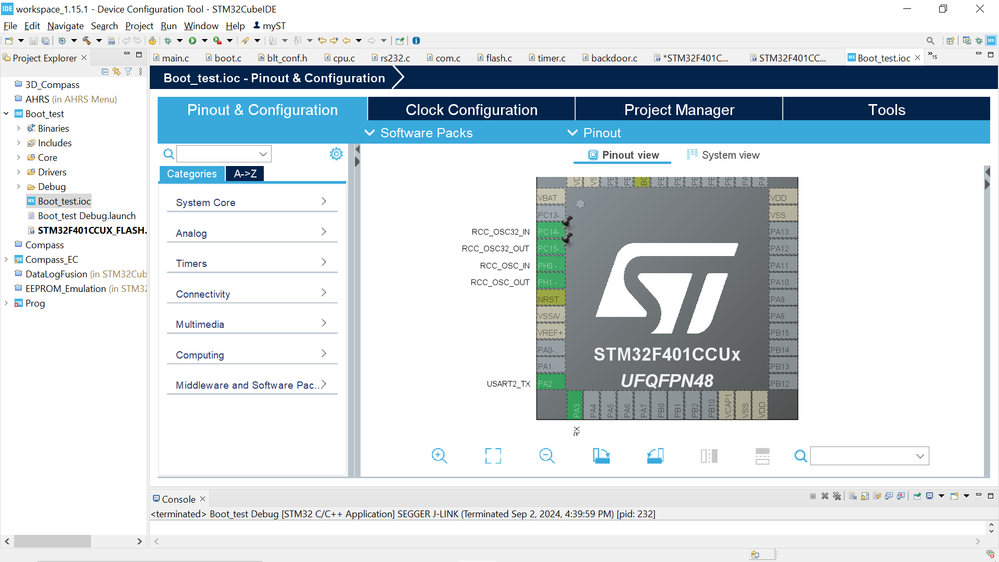Open the Project menu
The width and height of the screenshot is (999, 562).
pyautogui.click(x=139, y=25)
